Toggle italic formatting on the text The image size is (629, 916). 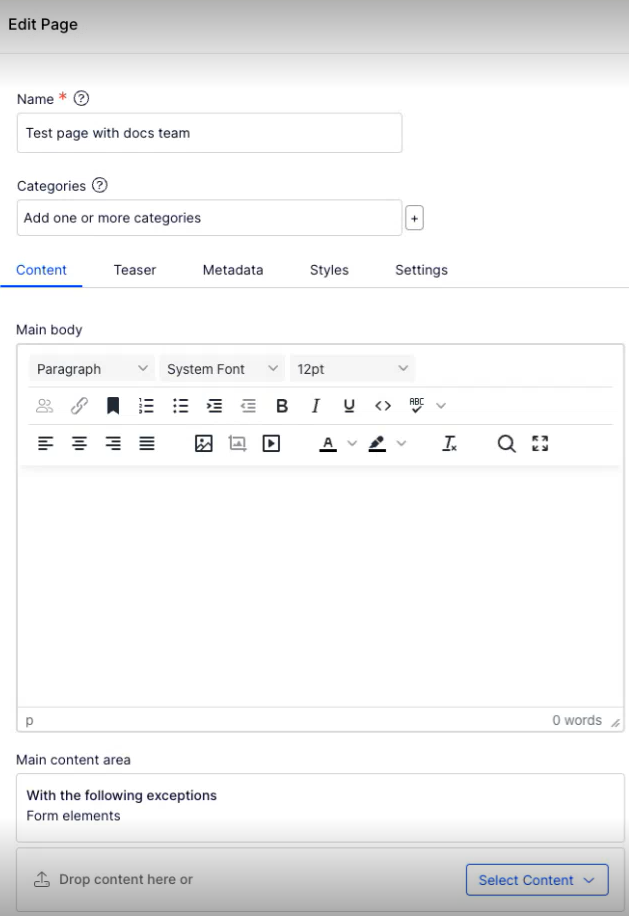tap(315, 405)
